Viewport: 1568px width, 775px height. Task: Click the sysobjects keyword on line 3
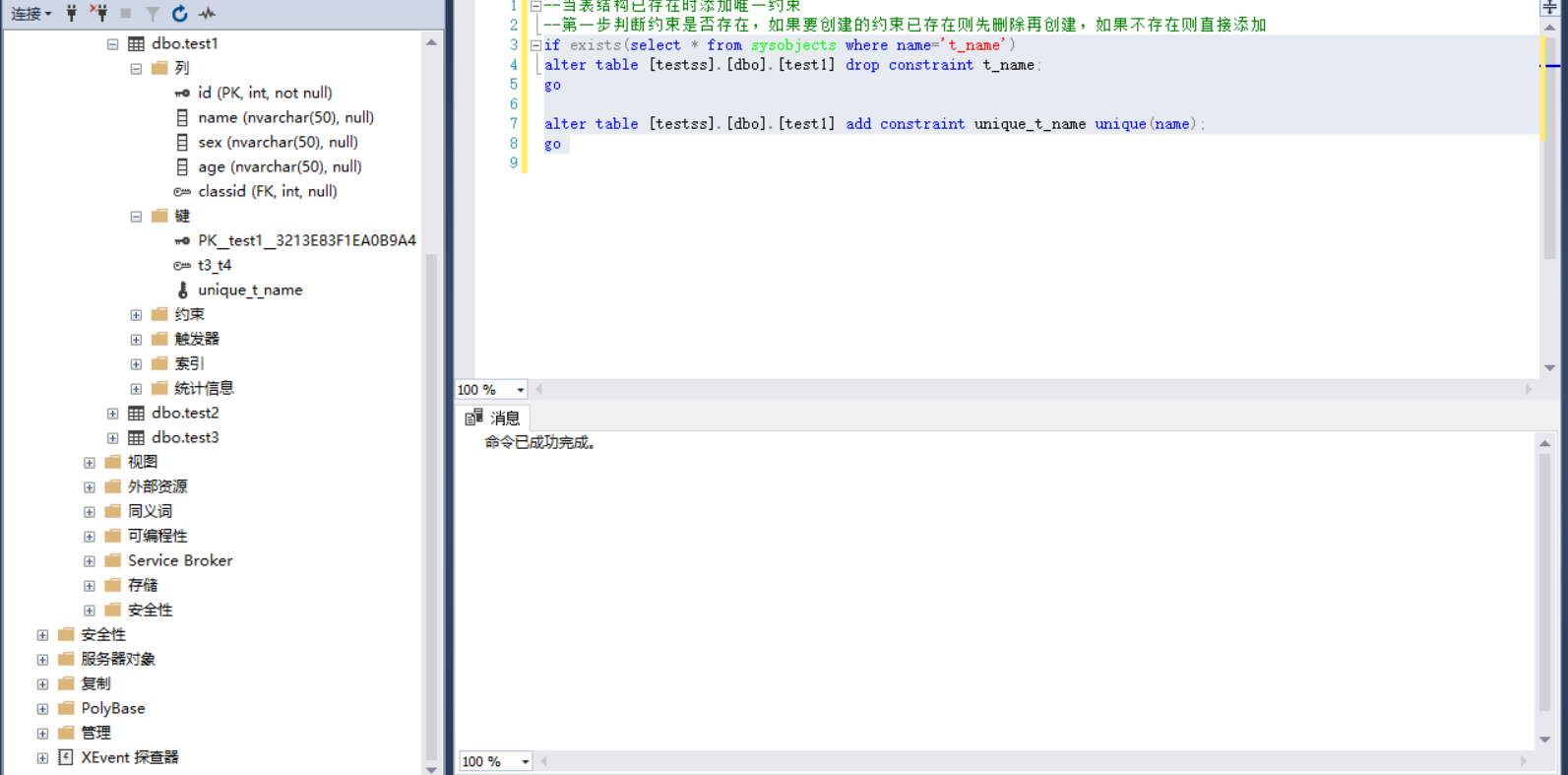(x=793, y=45)
